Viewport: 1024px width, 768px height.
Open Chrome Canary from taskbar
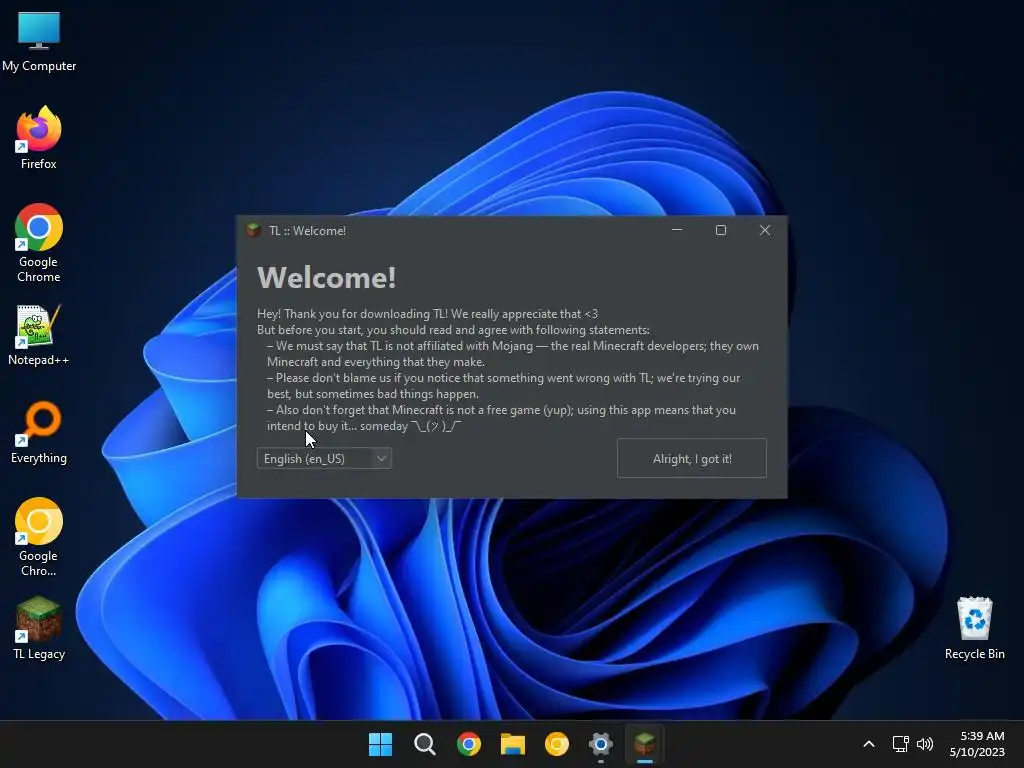pos(556,744)
